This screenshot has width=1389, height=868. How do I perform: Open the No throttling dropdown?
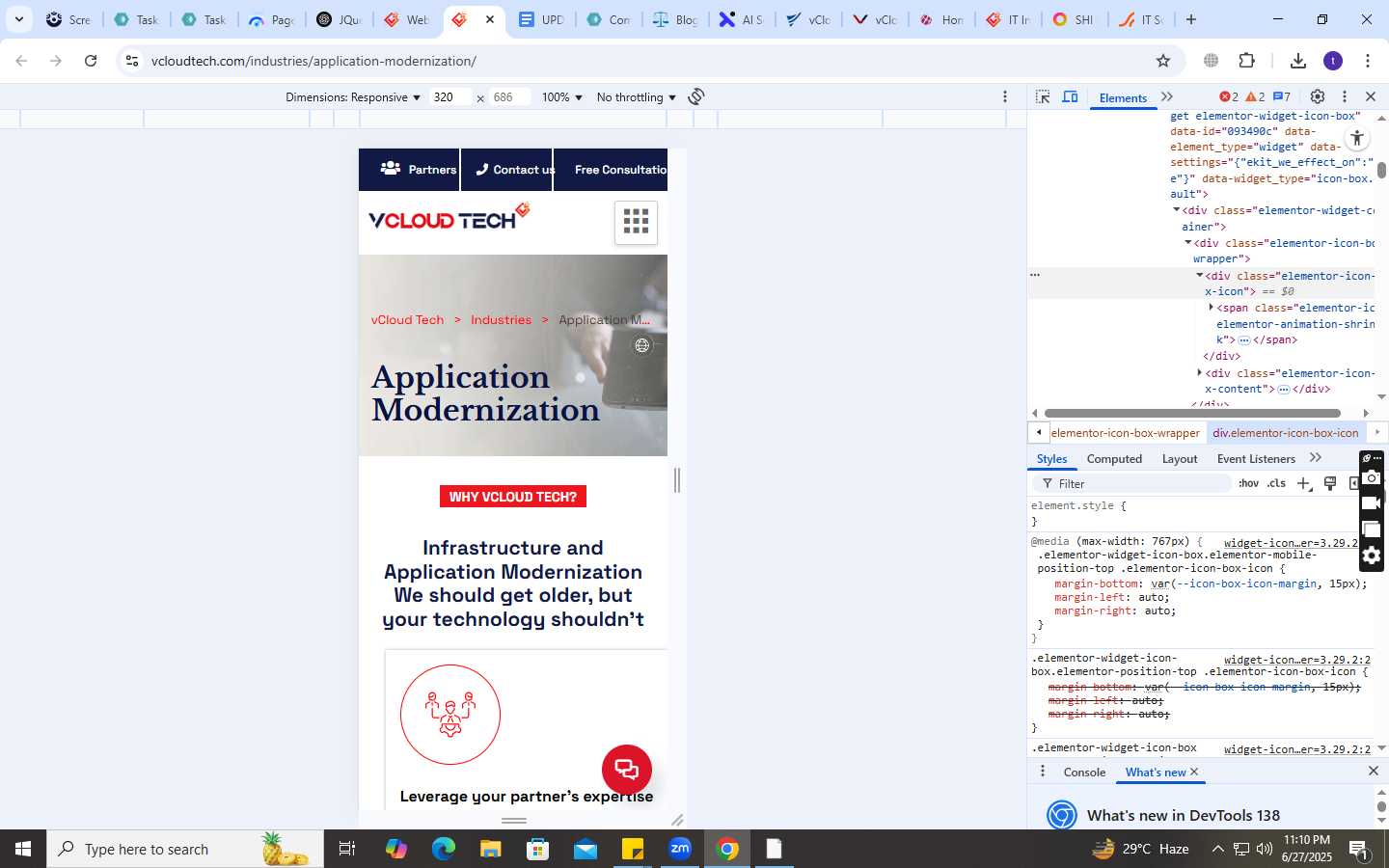637,97
